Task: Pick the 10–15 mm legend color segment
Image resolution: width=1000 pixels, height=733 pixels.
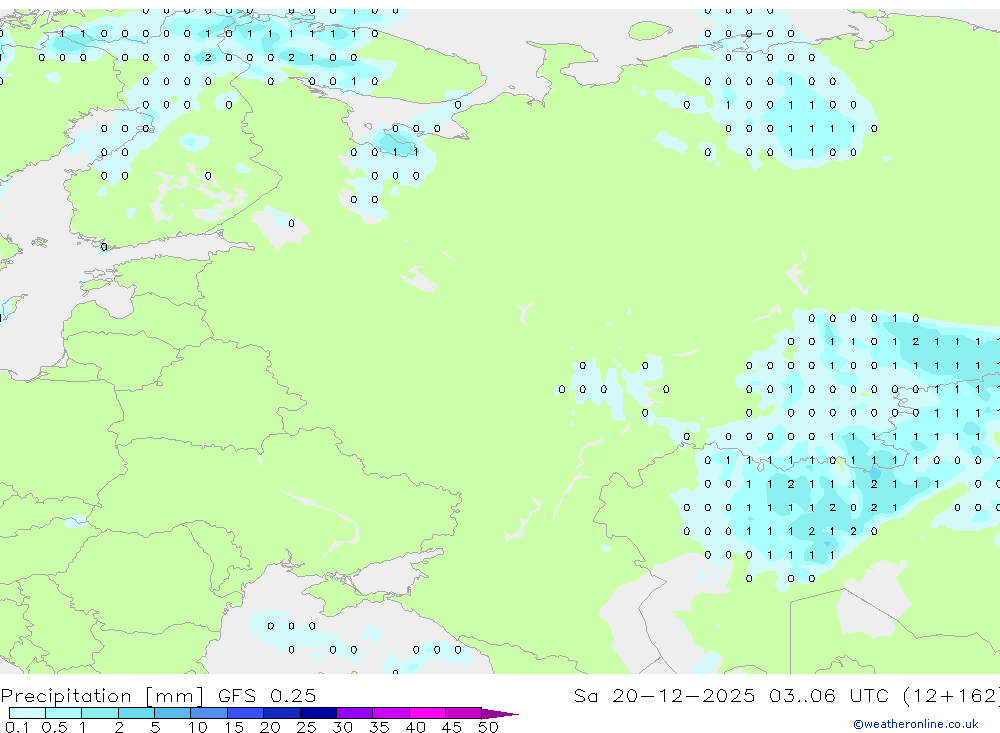Action: pos(209,713)
